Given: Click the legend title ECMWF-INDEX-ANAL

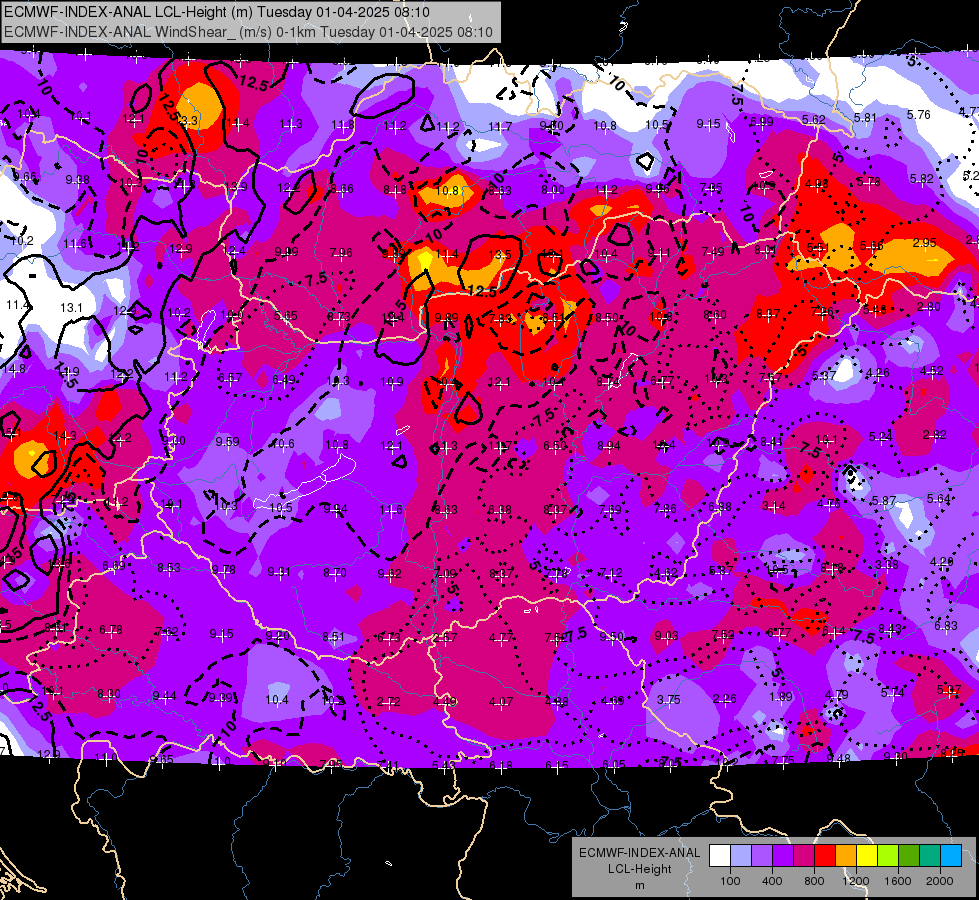Looking at the screenshot, I should [x=639, y=853].
